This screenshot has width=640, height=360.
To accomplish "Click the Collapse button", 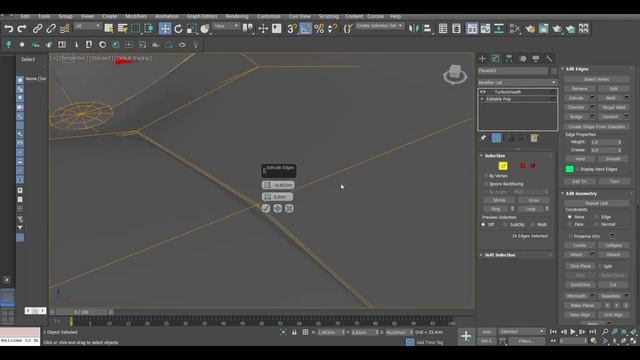I will tap(613, 245).
